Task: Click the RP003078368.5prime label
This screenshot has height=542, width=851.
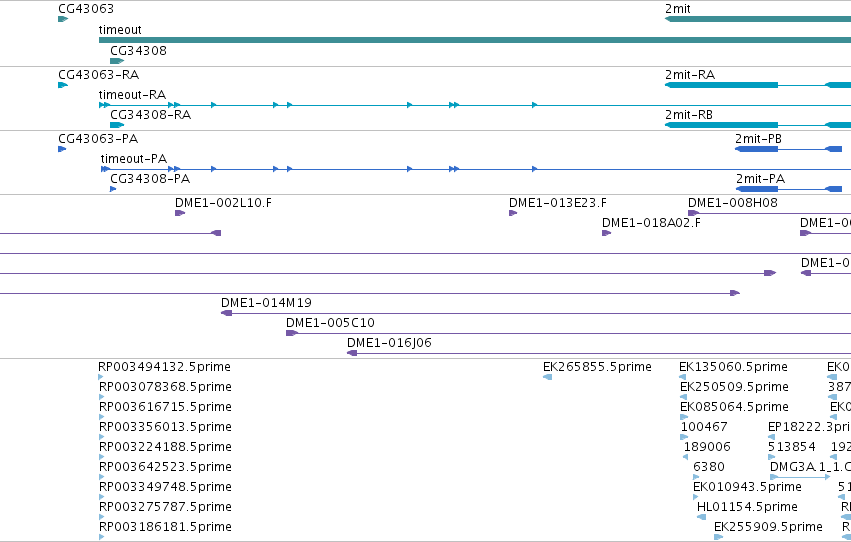Action: (x=165, y=386)
